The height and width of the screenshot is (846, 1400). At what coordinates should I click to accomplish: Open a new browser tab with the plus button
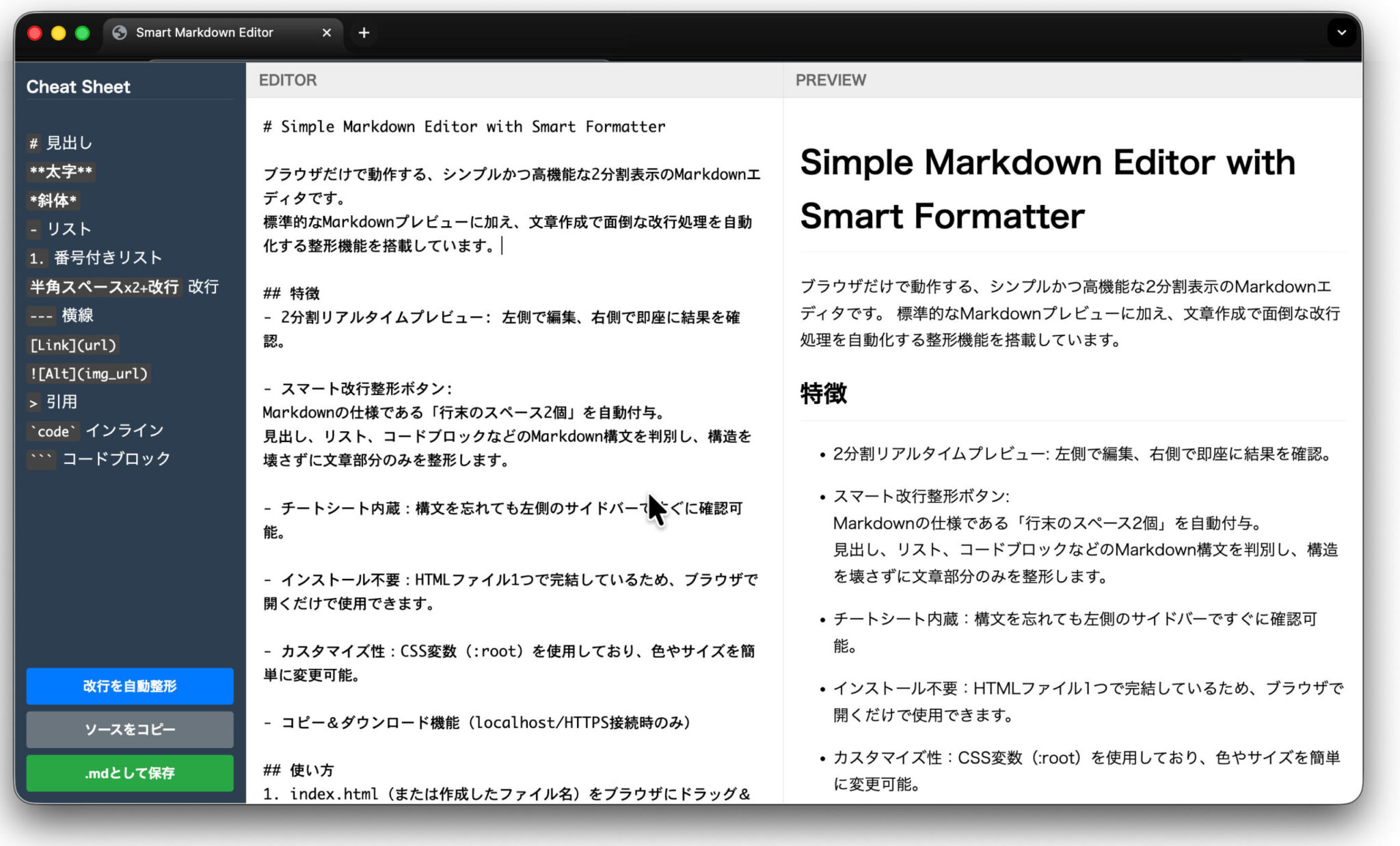pyautogui.click(x=364, y=32)
